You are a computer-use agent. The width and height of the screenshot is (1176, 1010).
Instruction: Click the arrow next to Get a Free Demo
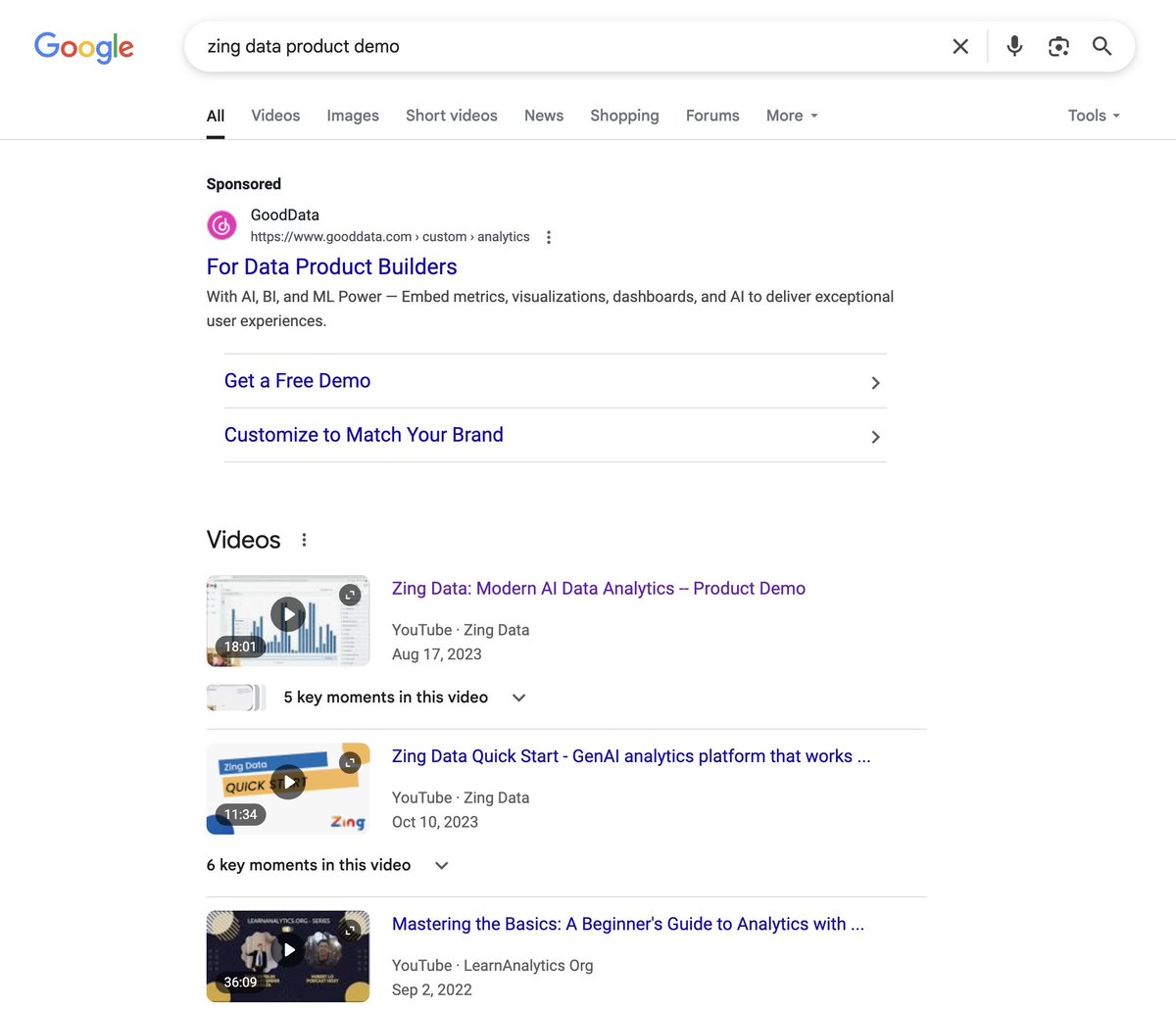(x=876, y=383)
